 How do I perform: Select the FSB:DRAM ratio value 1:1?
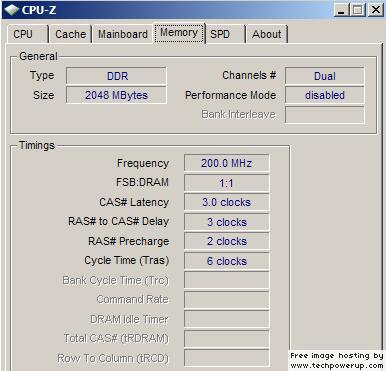coord(227,183)
